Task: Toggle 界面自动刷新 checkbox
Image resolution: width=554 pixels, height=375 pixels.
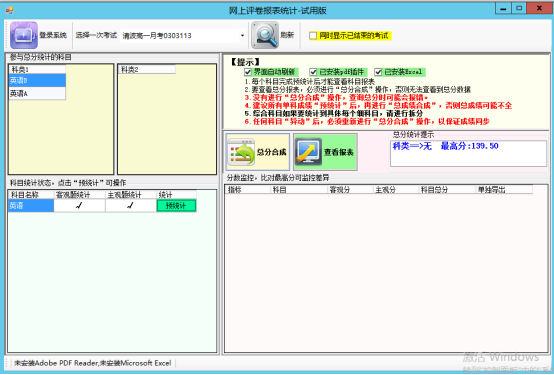Action: 248,72
